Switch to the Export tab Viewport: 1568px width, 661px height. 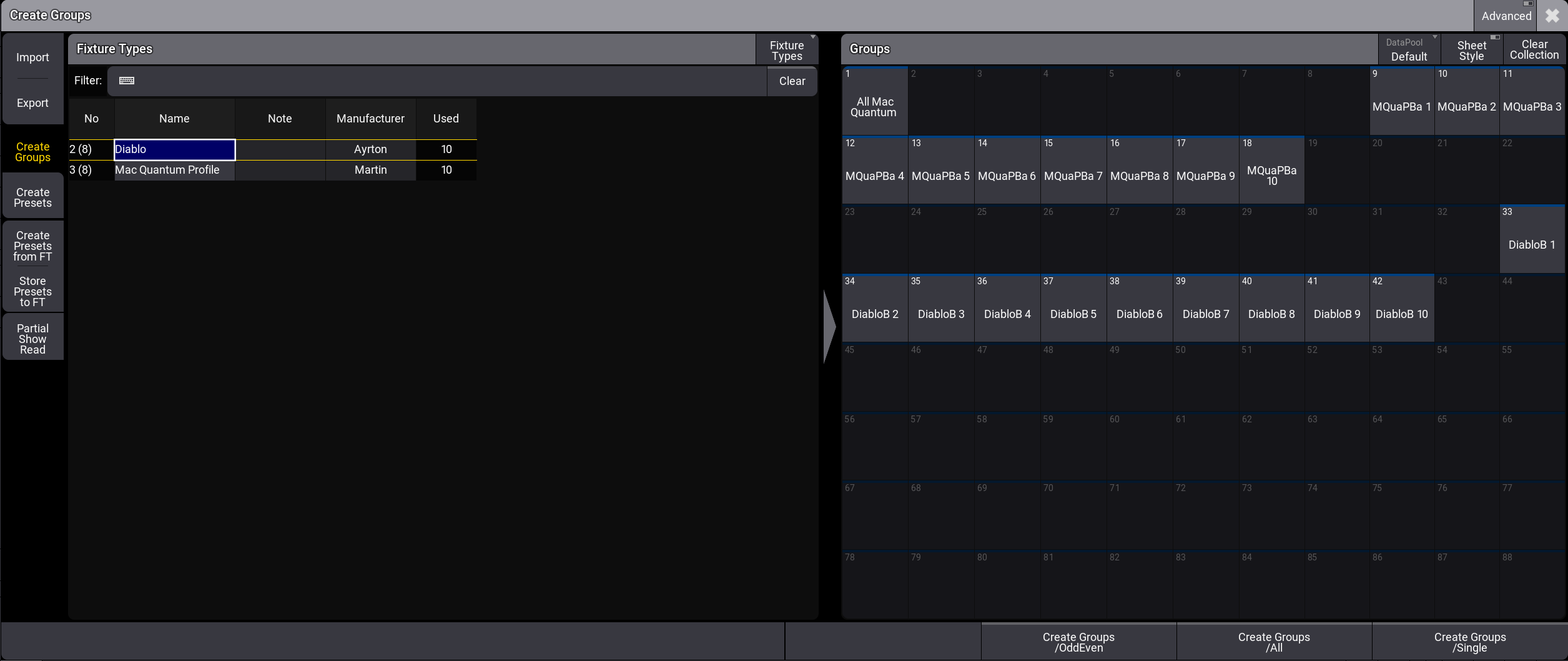pos(32,103)
